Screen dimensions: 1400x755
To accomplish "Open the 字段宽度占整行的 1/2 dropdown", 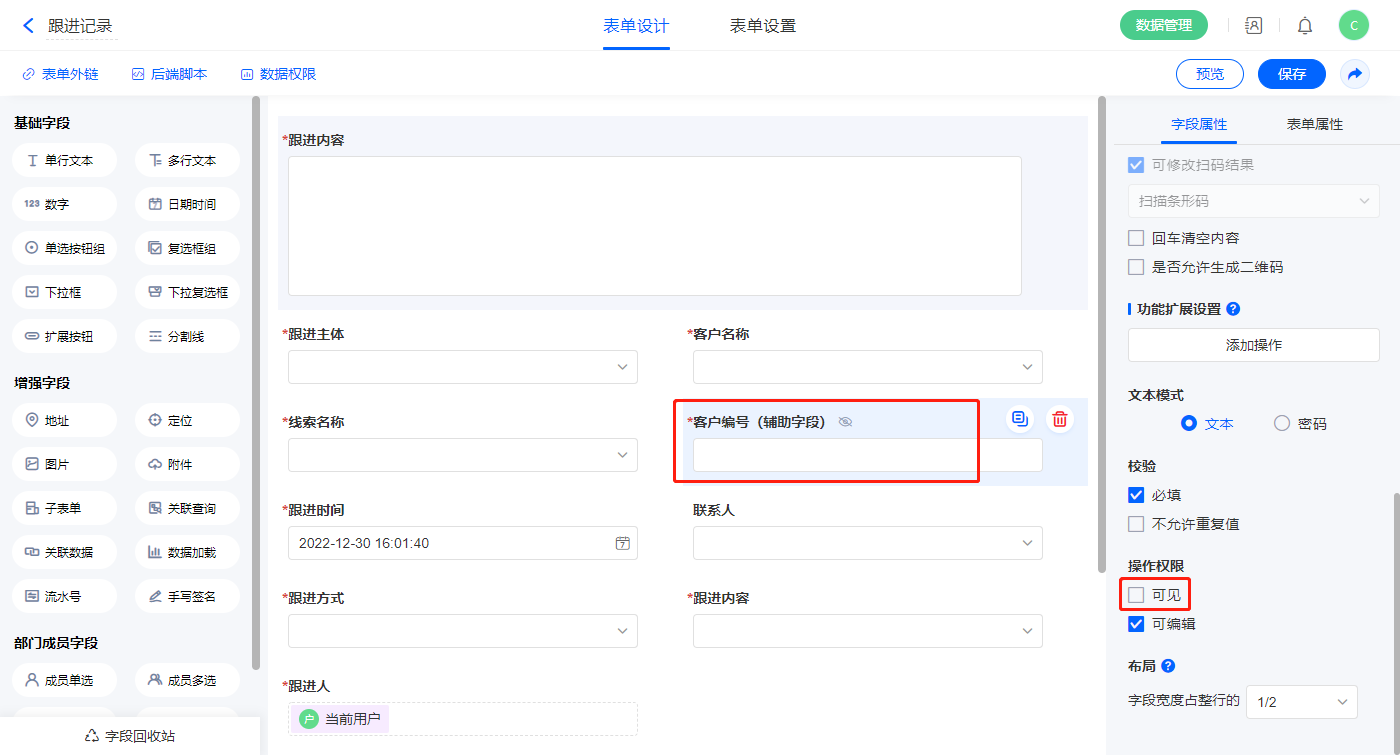I will [1301, 702].
